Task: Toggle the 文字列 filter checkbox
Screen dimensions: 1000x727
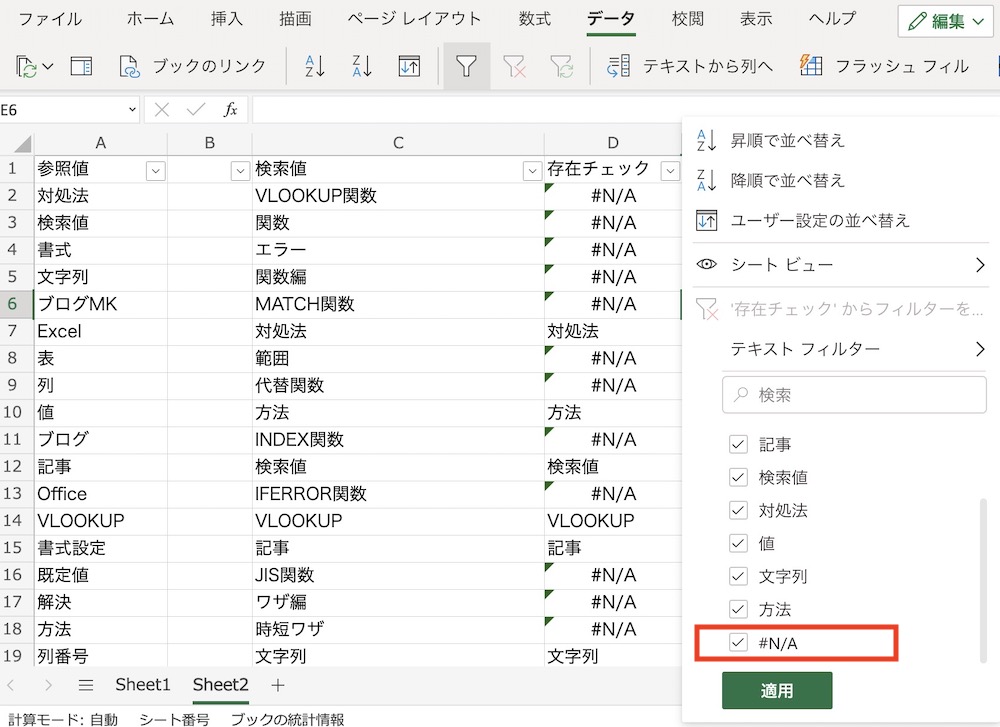Action: click(x=738, y=577)
